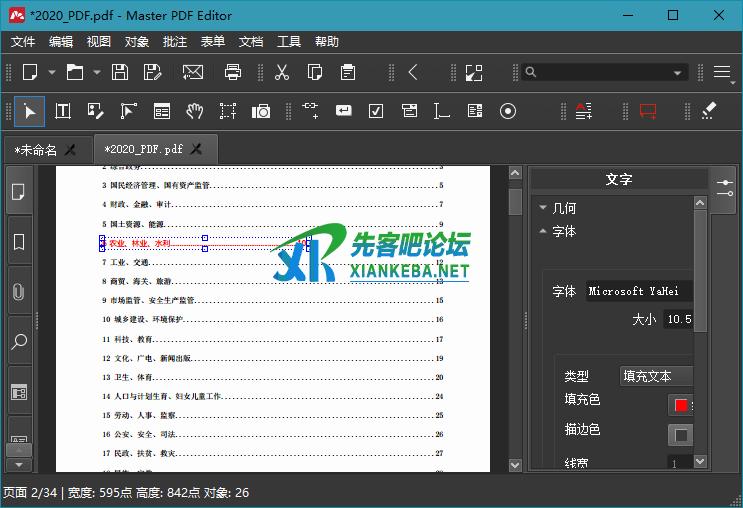Select the Hand pan tool

[195, 111]
